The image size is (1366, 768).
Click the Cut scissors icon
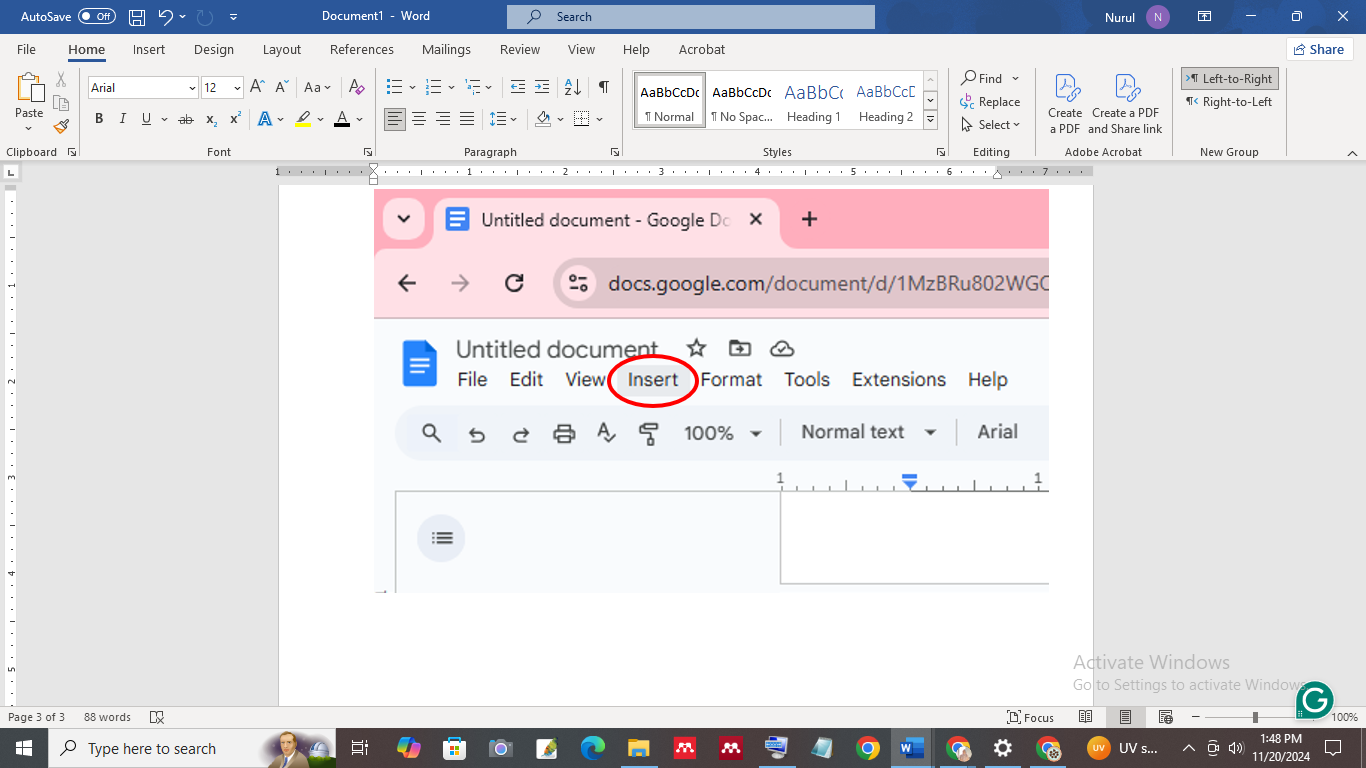point(61,80)
